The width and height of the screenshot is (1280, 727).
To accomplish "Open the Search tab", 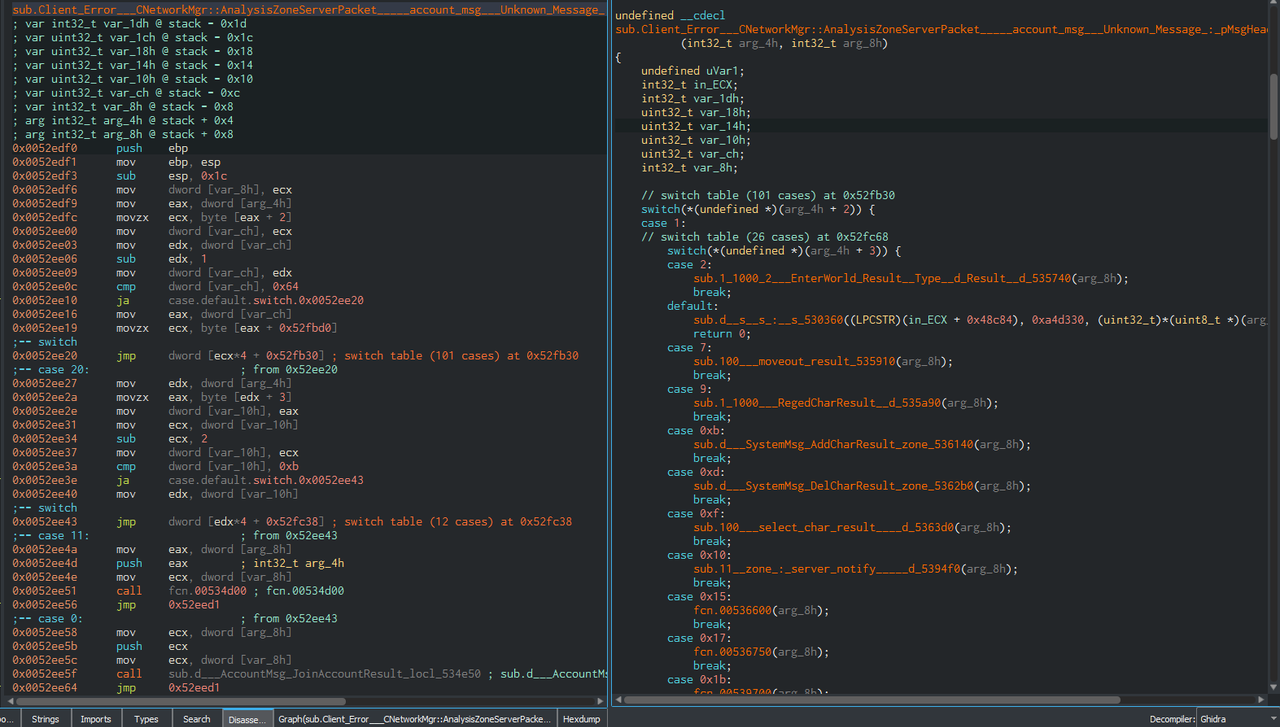I will click(x=197, y=718).
